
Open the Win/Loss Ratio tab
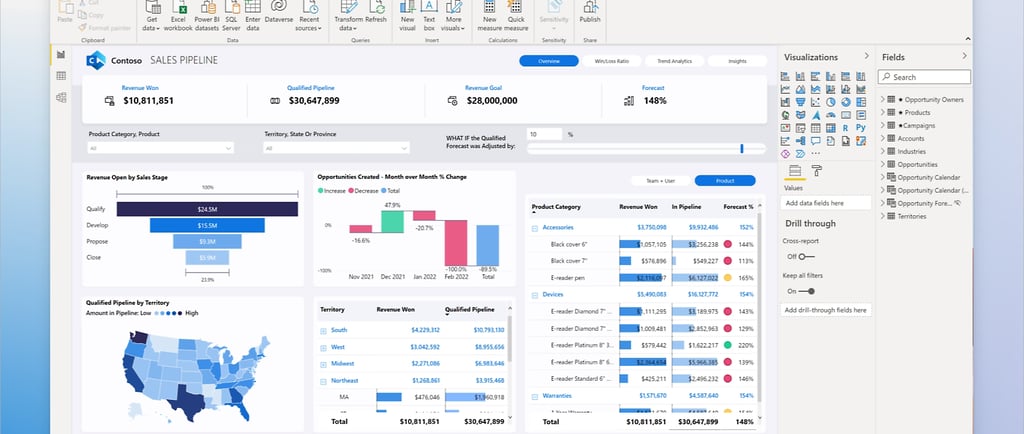tap(611, 61)
